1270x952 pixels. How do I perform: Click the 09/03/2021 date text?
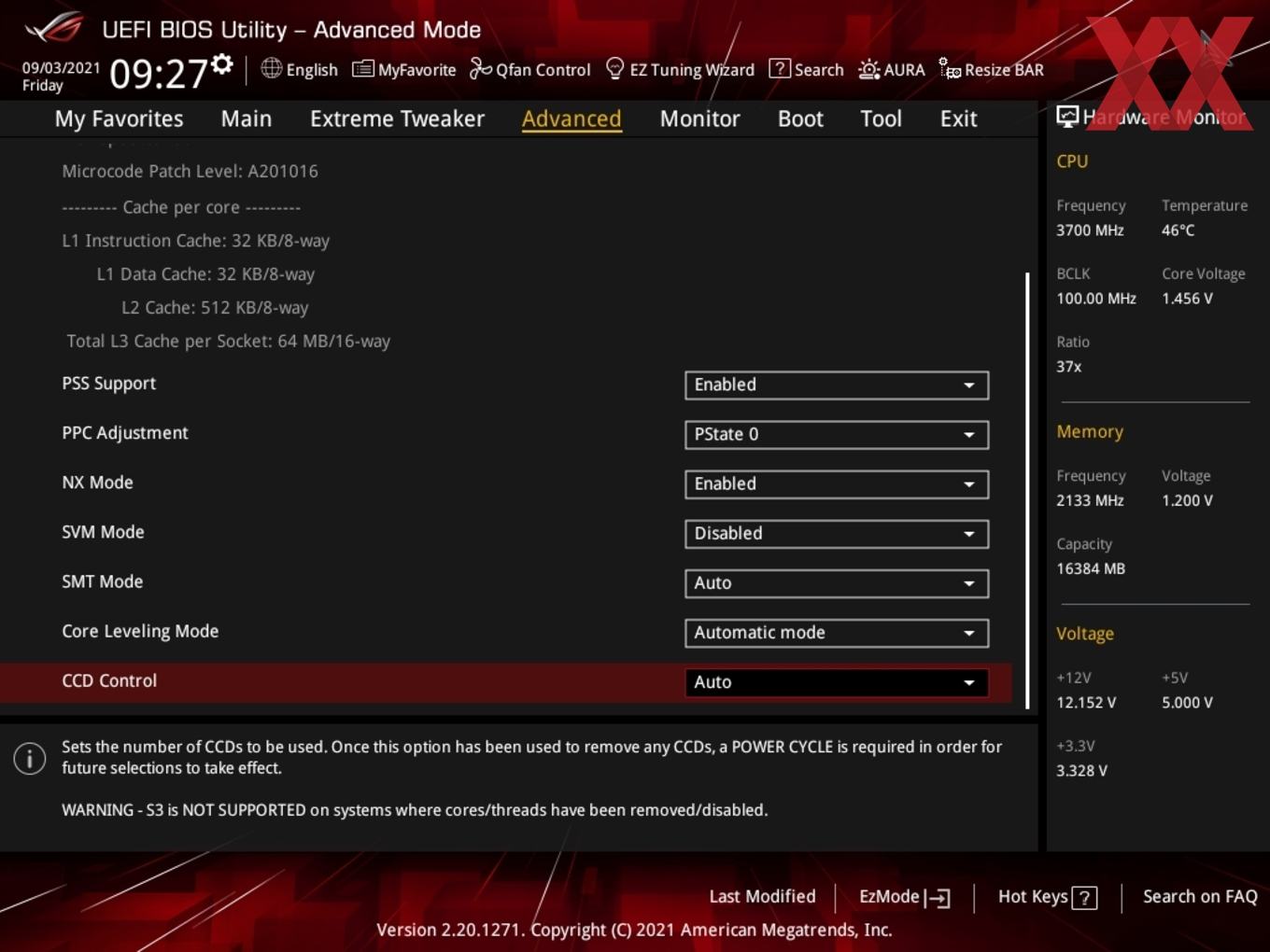[x=61, y=67]
